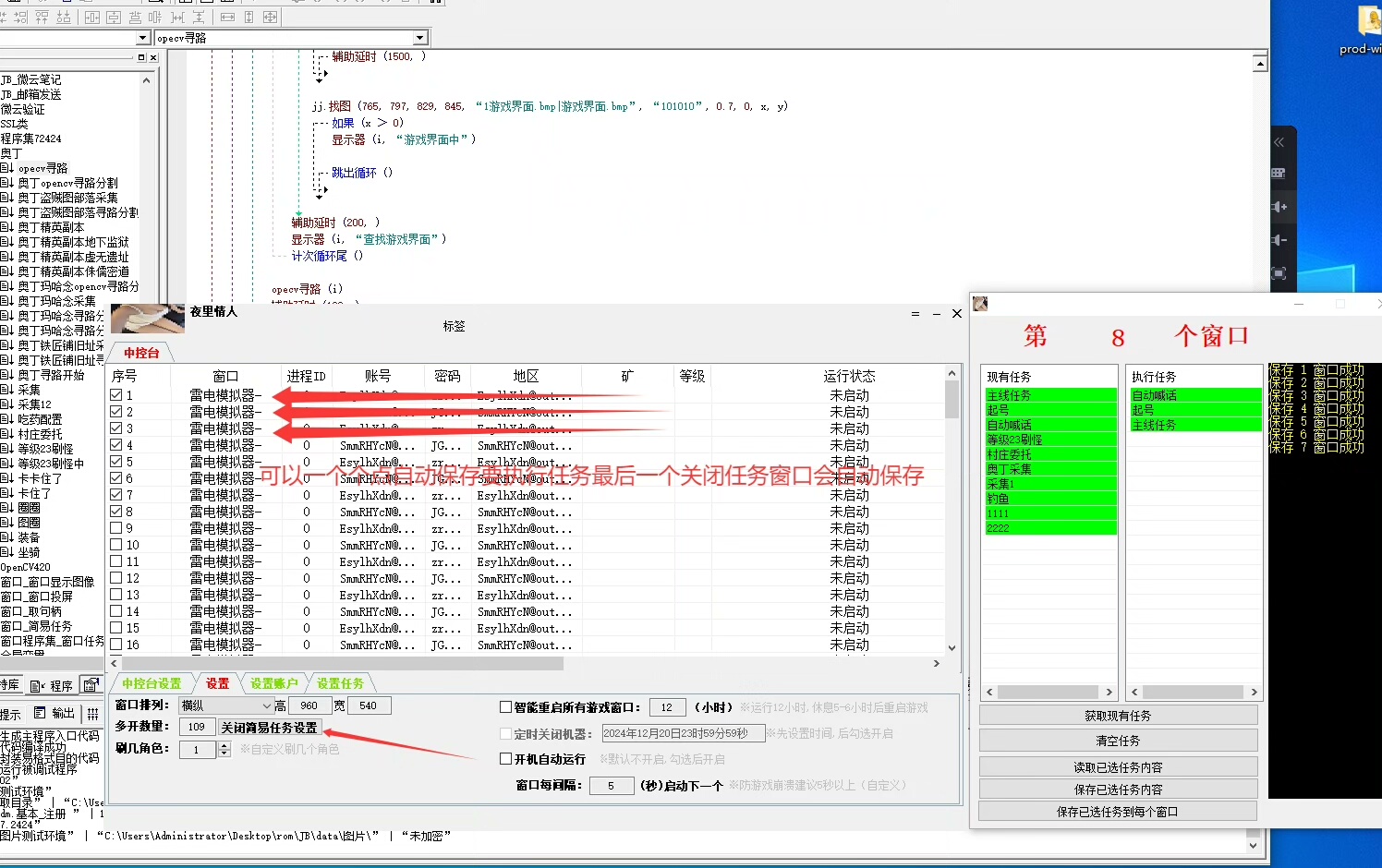The image size is (1382, 868).
Task: Click the volume down icon in side toolbar
Action: pos(1279,240)
